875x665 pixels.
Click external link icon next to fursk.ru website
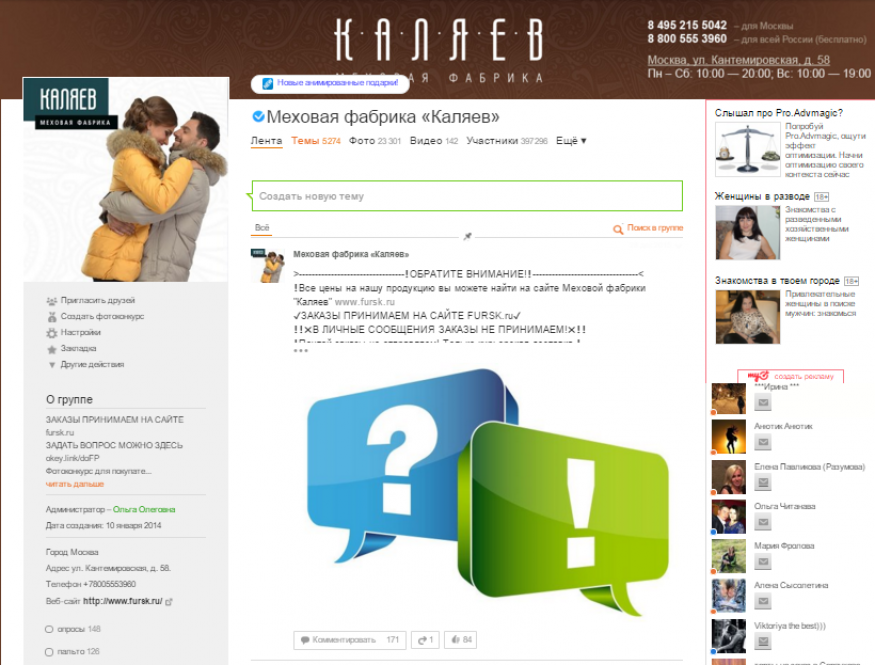[169, 602]
